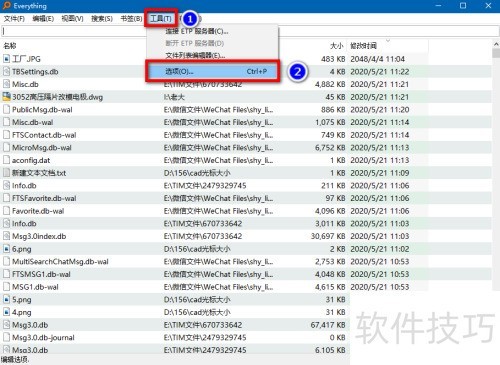Click the icon of Msg3.0.db sized 67,417 KB
Screen dimensions: 500x365
[x=6, y=325]
